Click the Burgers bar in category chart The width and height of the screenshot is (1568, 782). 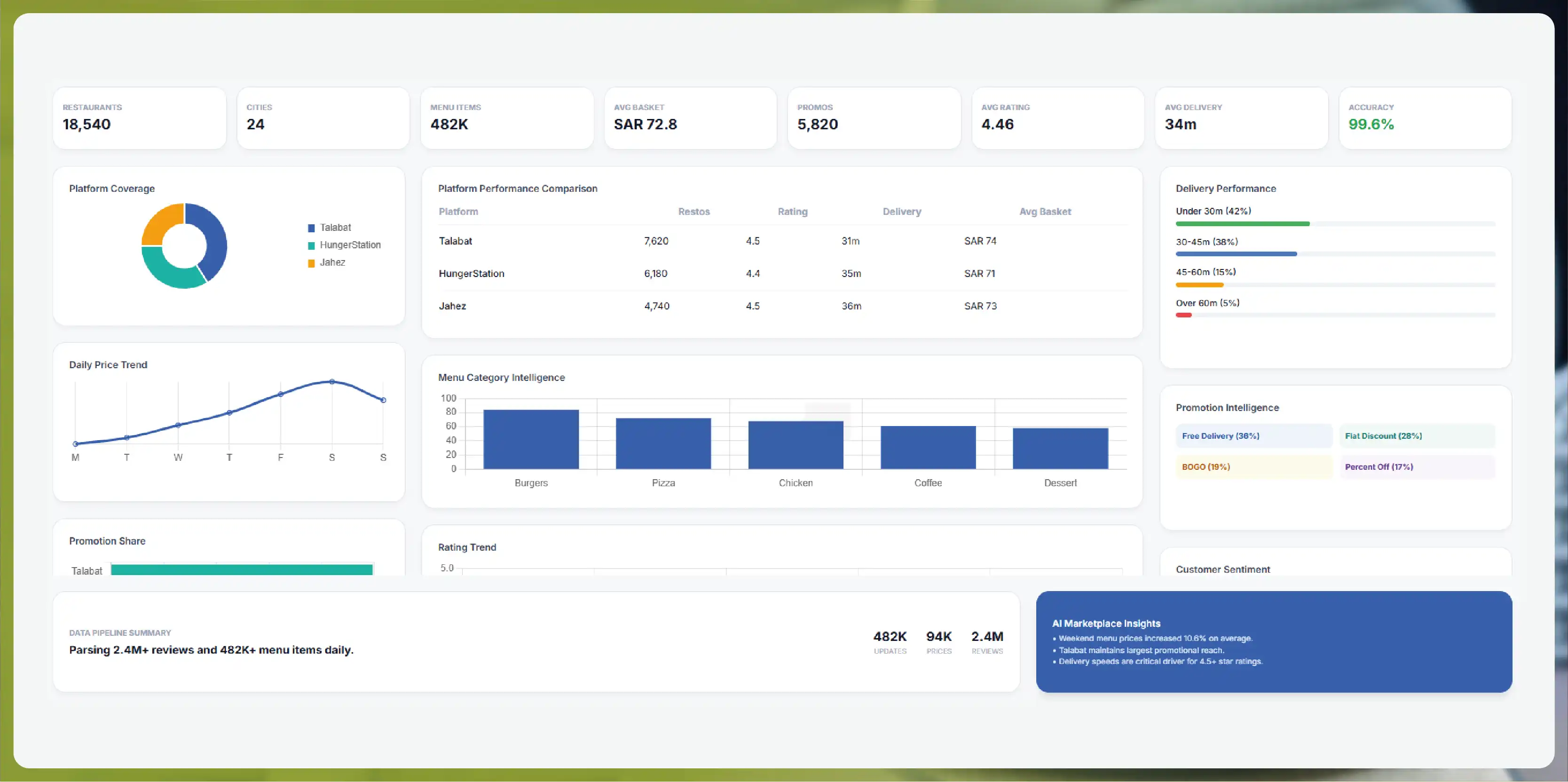click(x=531, y=439)
